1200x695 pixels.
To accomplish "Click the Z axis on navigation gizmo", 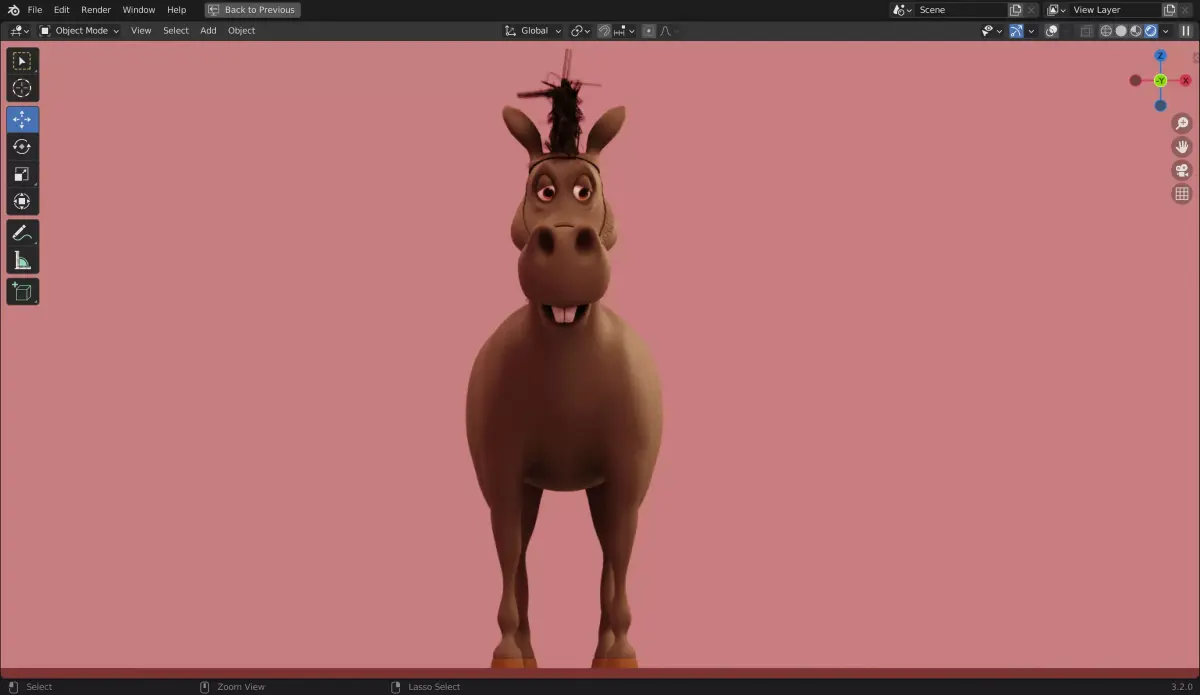I will click(1160, 56).
